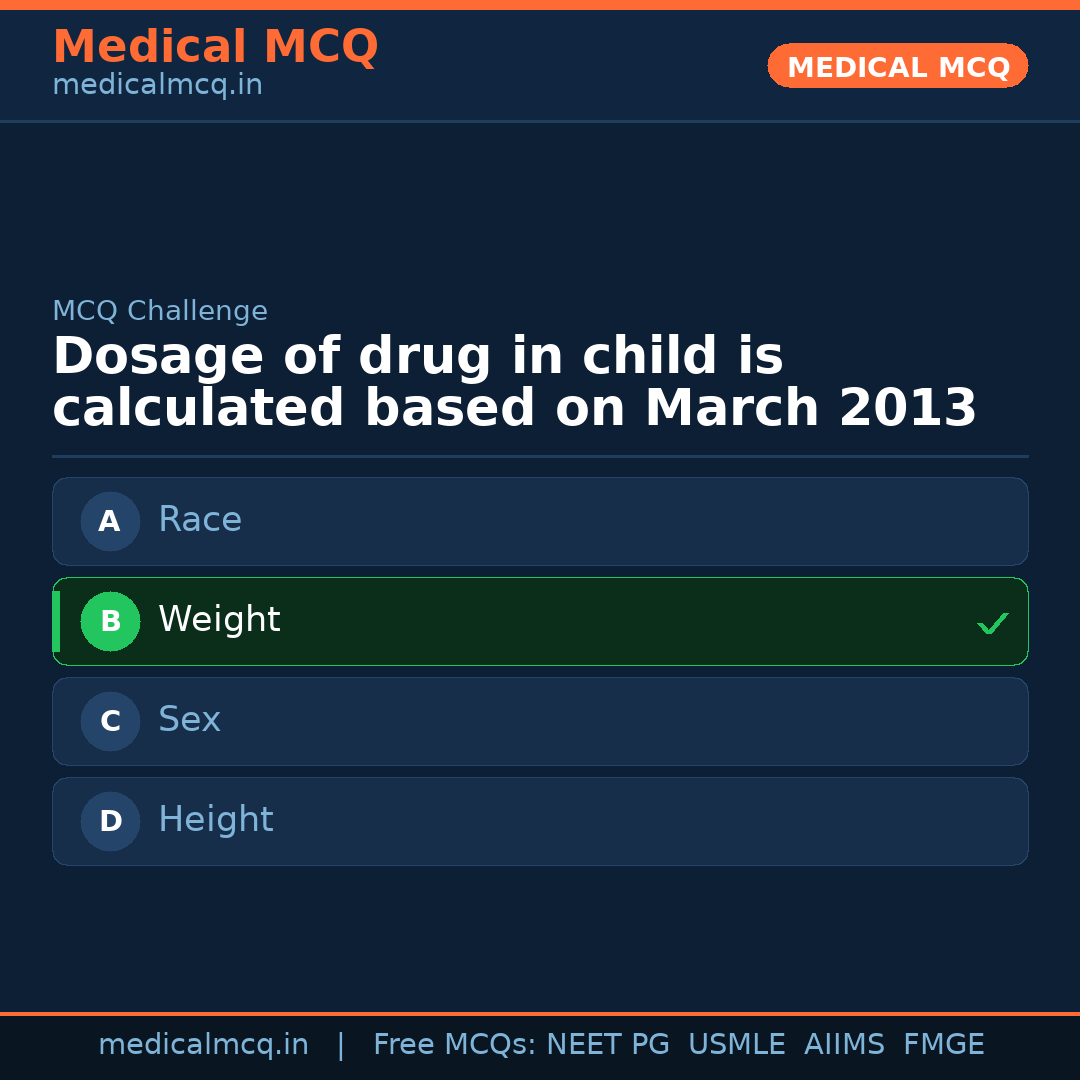Click the green checkmark on Weight option
This screenshot has height=1080, width=1080.
[x=992, y=623]
